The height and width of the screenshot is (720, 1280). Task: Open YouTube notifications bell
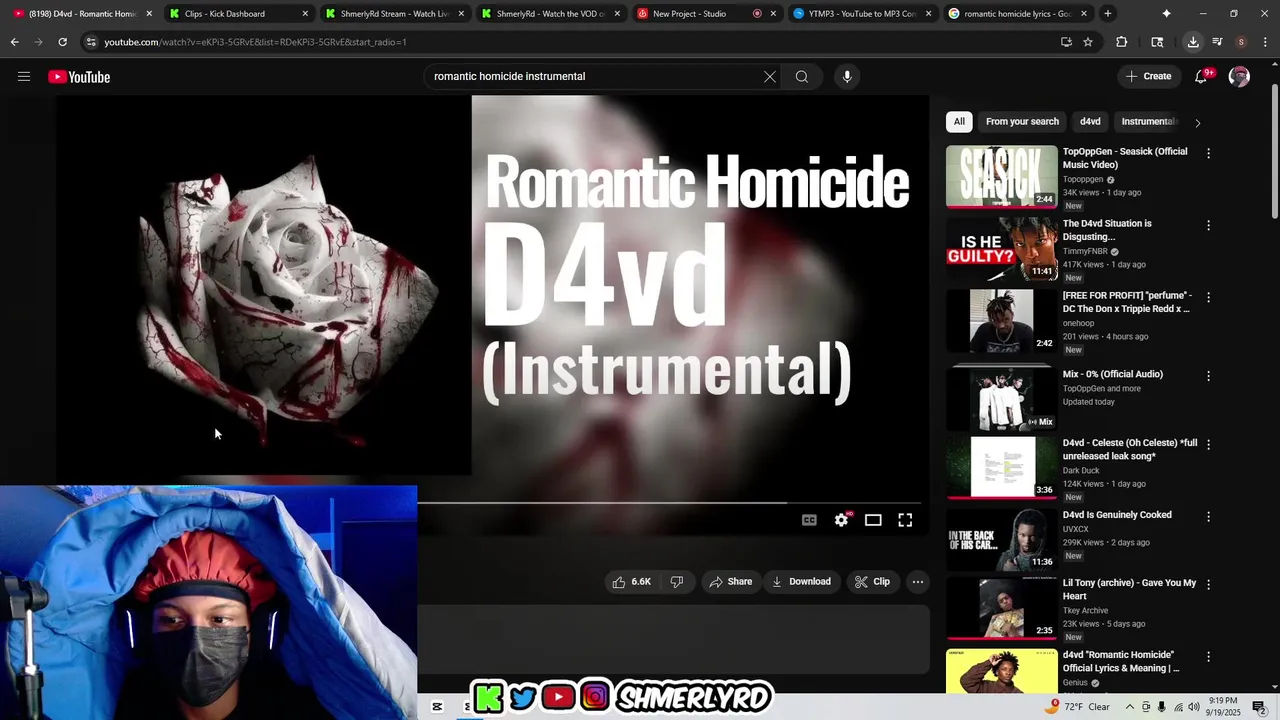(x=1202, y=77)
